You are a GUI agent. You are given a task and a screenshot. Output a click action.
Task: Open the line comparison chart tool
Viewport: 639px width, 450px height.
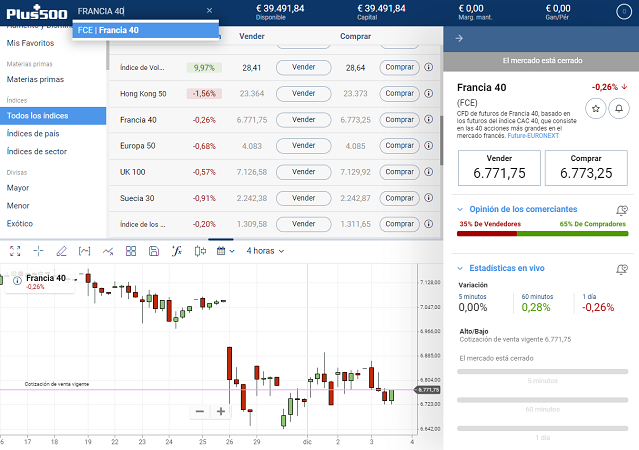(108, 251)
